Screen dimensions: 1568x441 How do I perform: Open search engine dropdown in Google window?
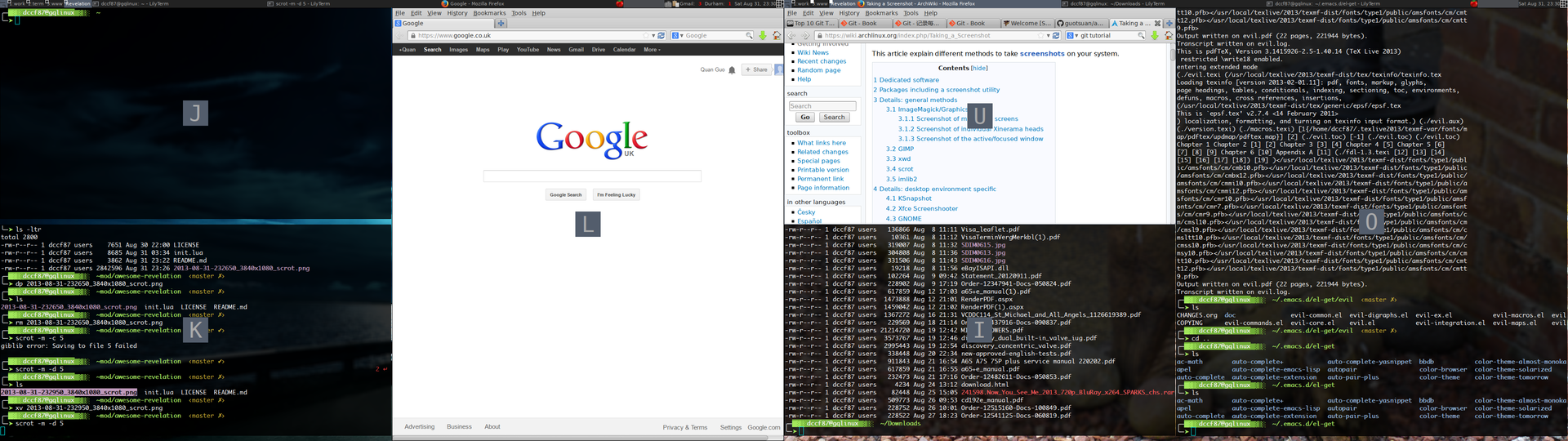pos(681,36)
